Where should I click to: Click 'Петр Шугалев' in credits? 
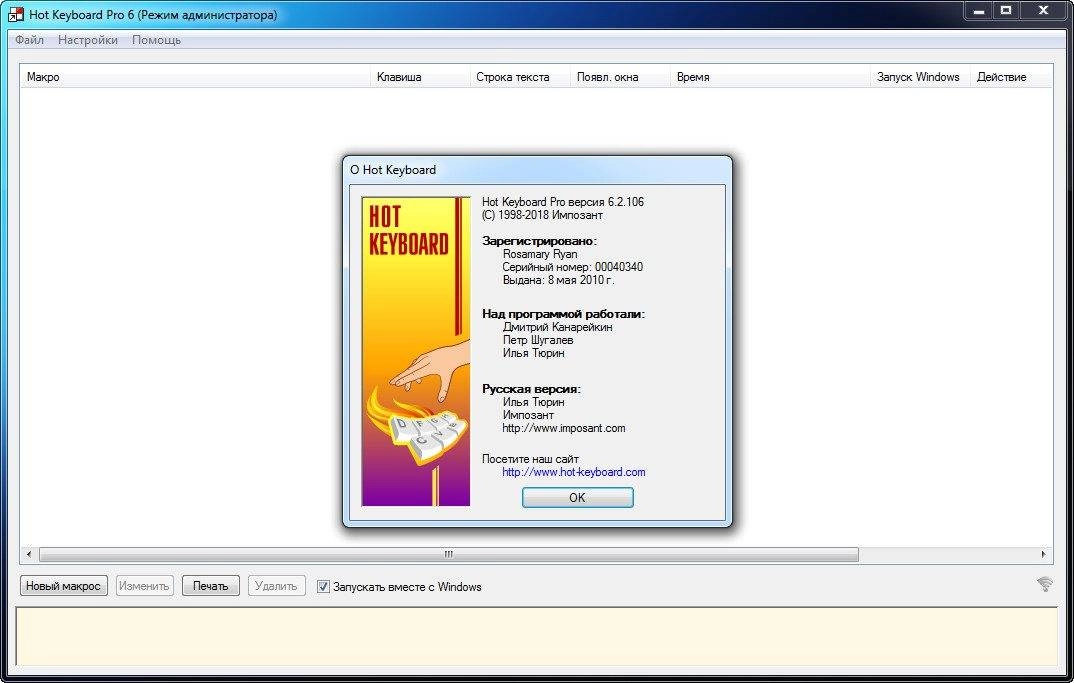538,340
